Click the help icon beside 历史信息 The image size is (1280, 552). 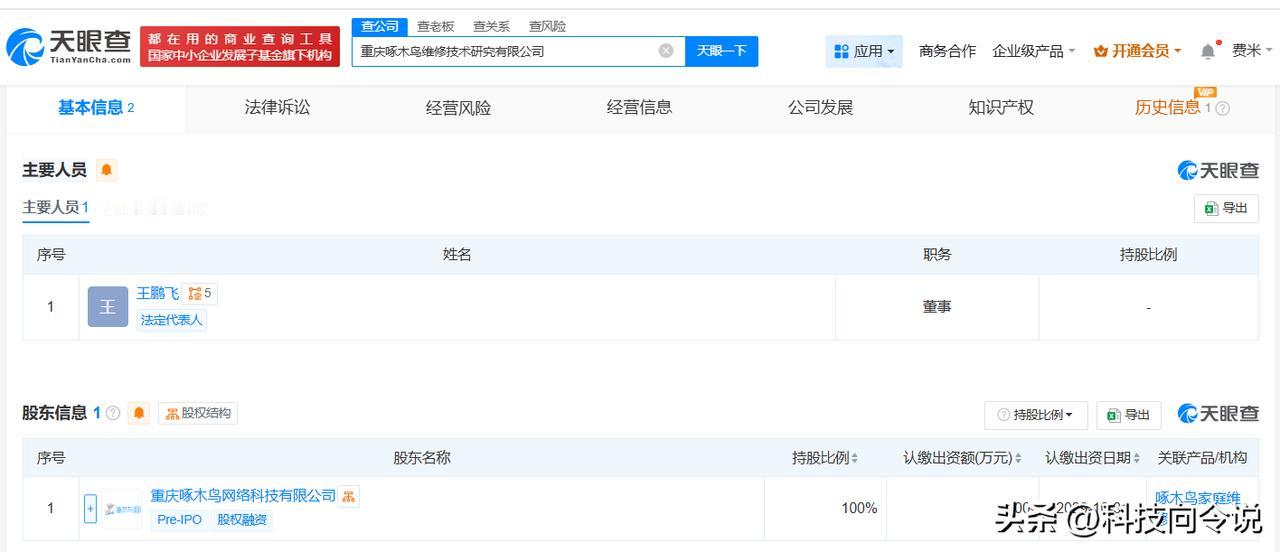click(x=1222, y=109)
